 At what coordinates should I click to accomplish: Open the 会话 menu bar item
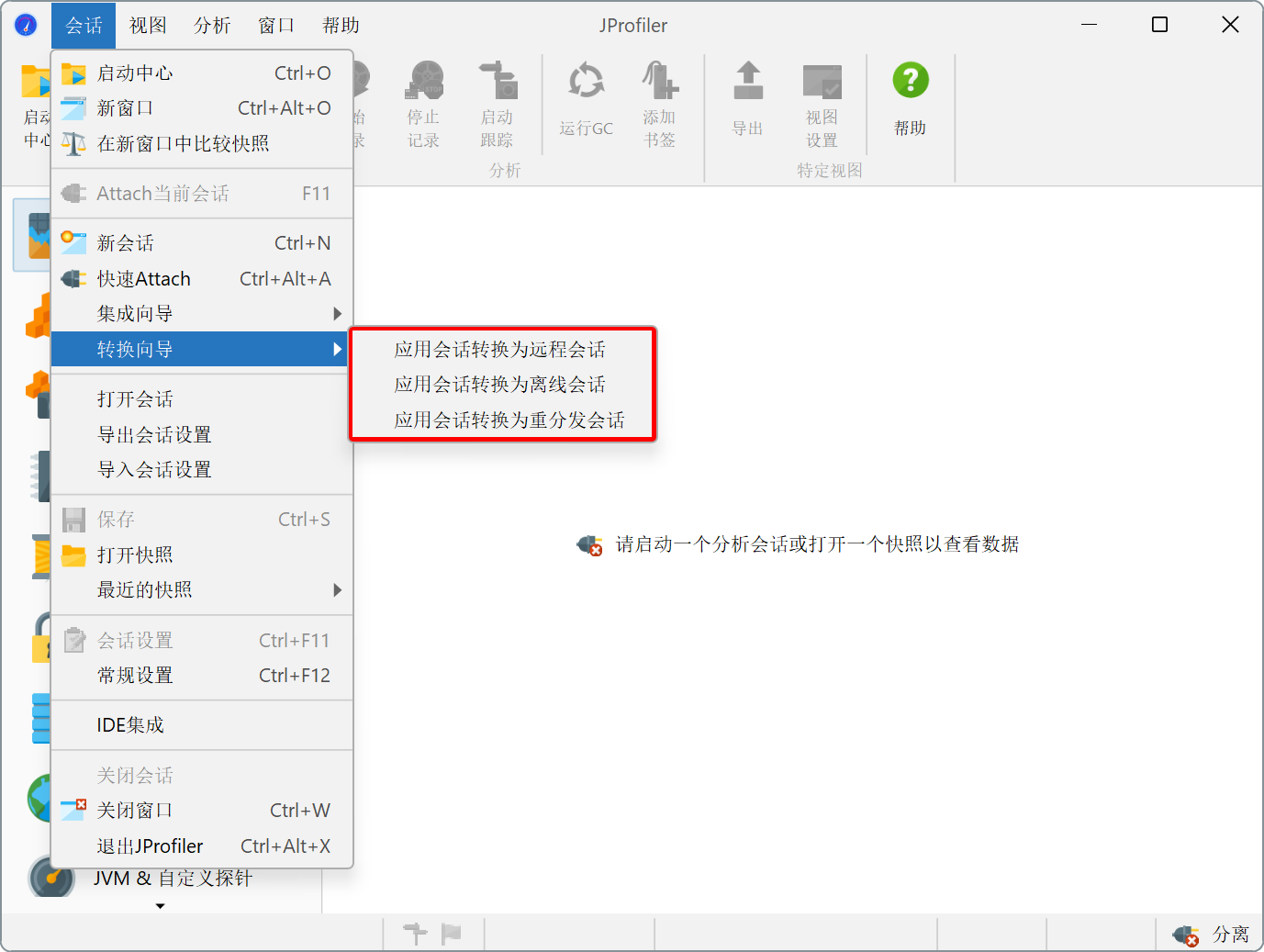[84, 26]
